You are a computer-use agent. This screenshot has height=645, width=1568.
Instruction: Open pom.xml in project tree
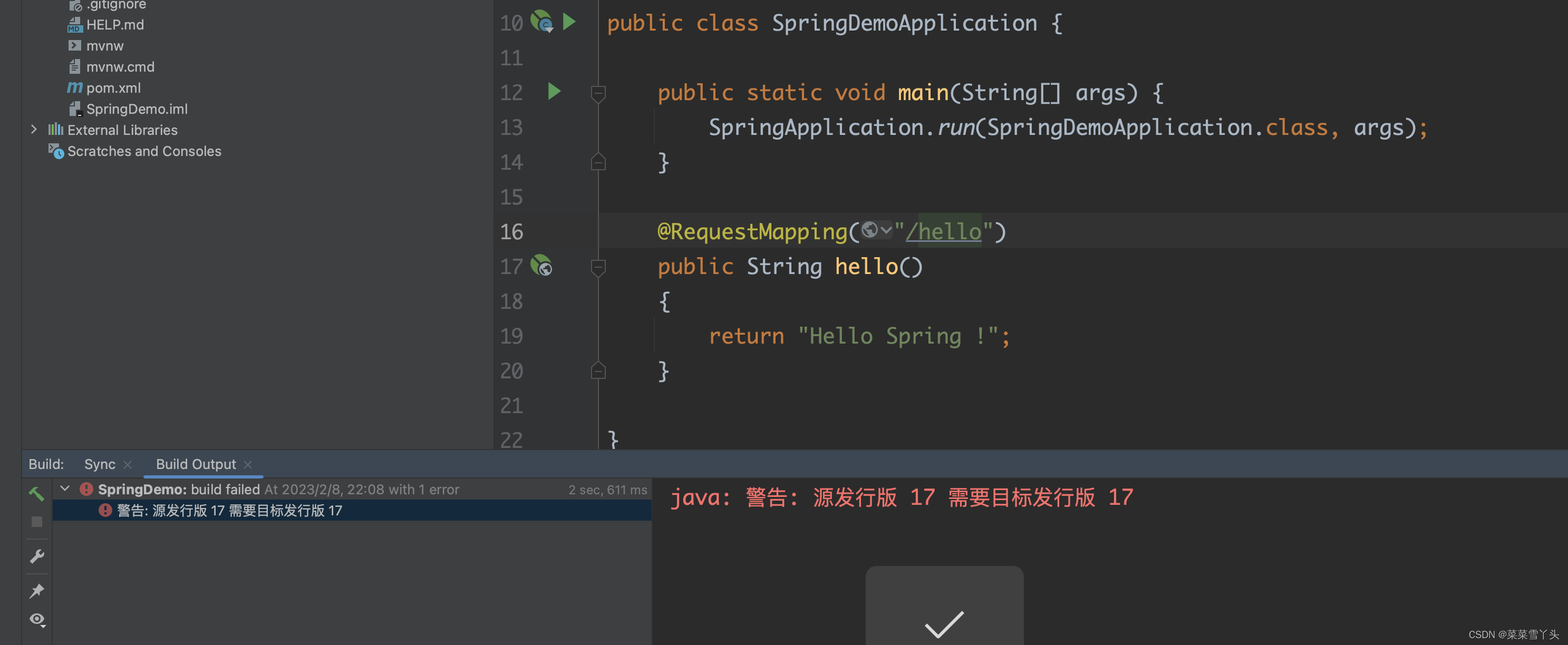pyautogui.click(x=113, y=88)
